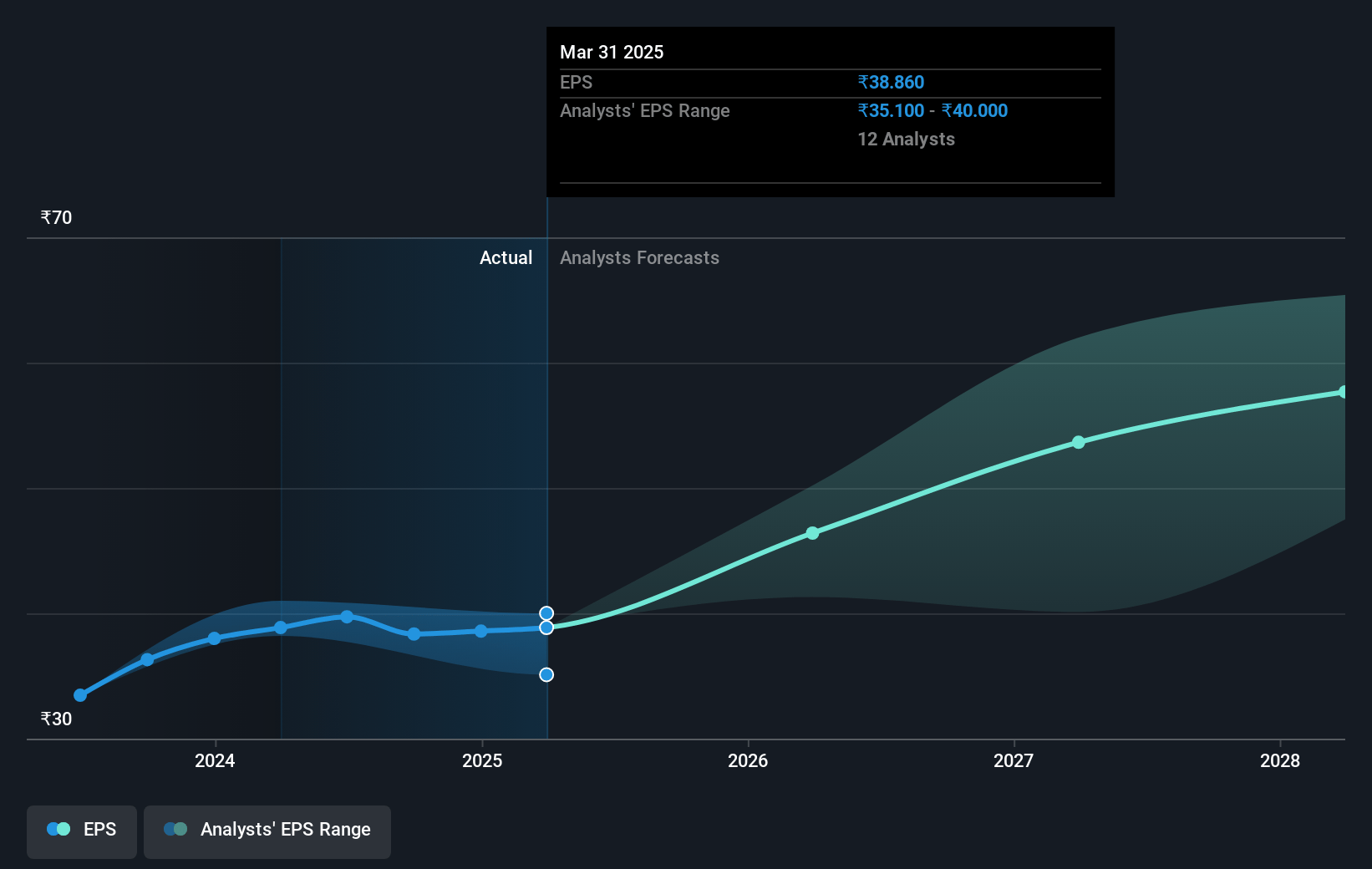Click the 'Actual' section label
This screenshot has width=1372, height=869.
tap(506, 258)
